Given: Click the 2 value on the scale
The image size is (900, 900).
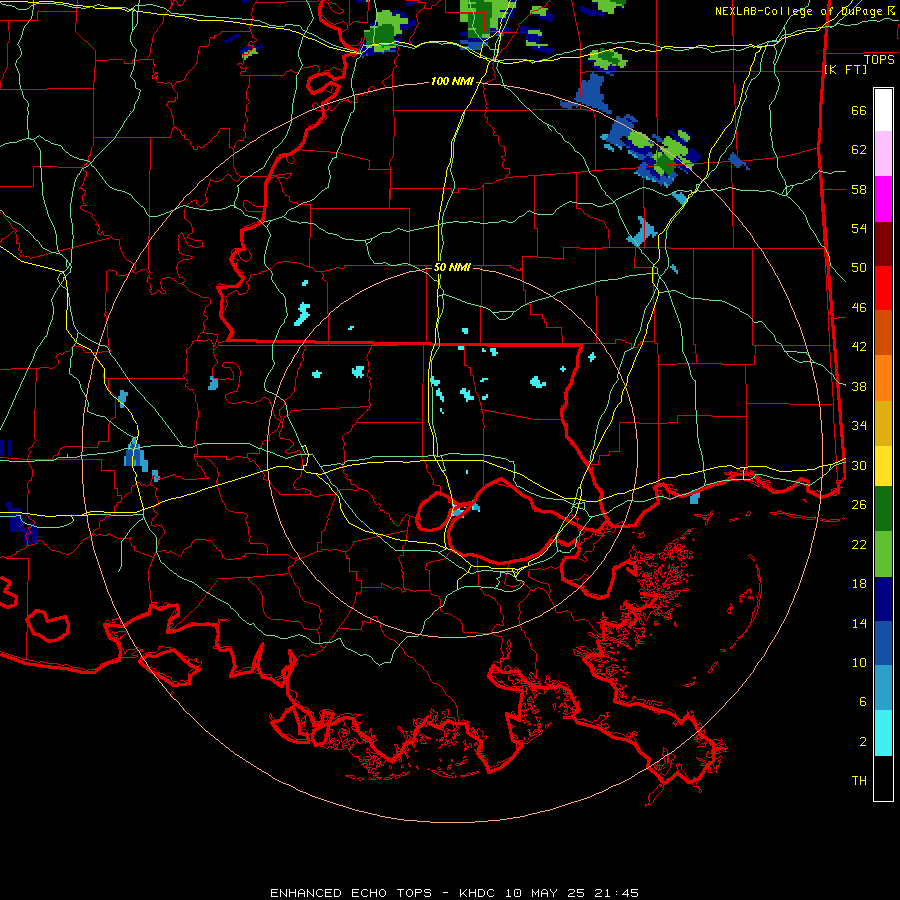Looking at the screenshot, I should 863,742.
